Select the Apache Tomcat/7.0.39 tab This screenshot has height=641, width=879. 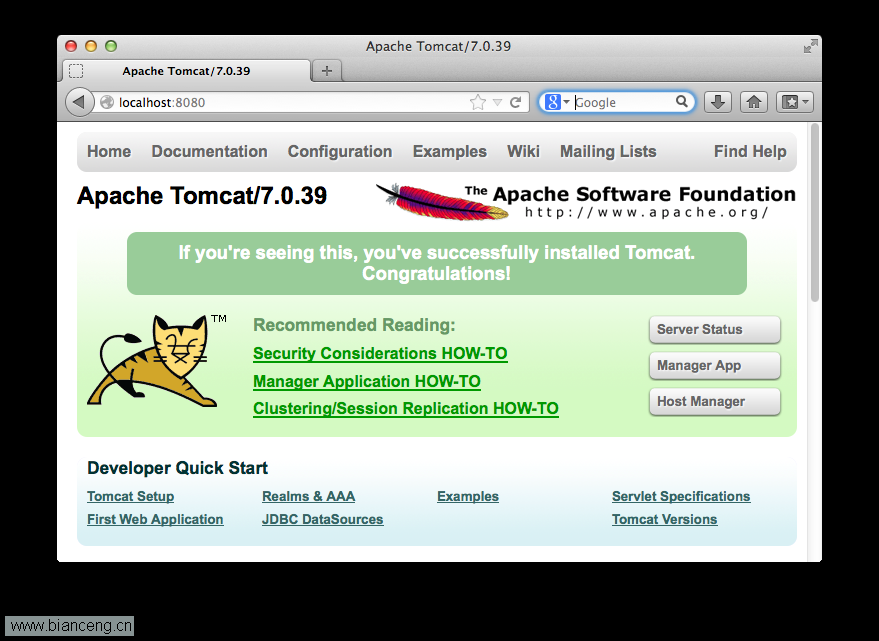[x=186, y=71]
